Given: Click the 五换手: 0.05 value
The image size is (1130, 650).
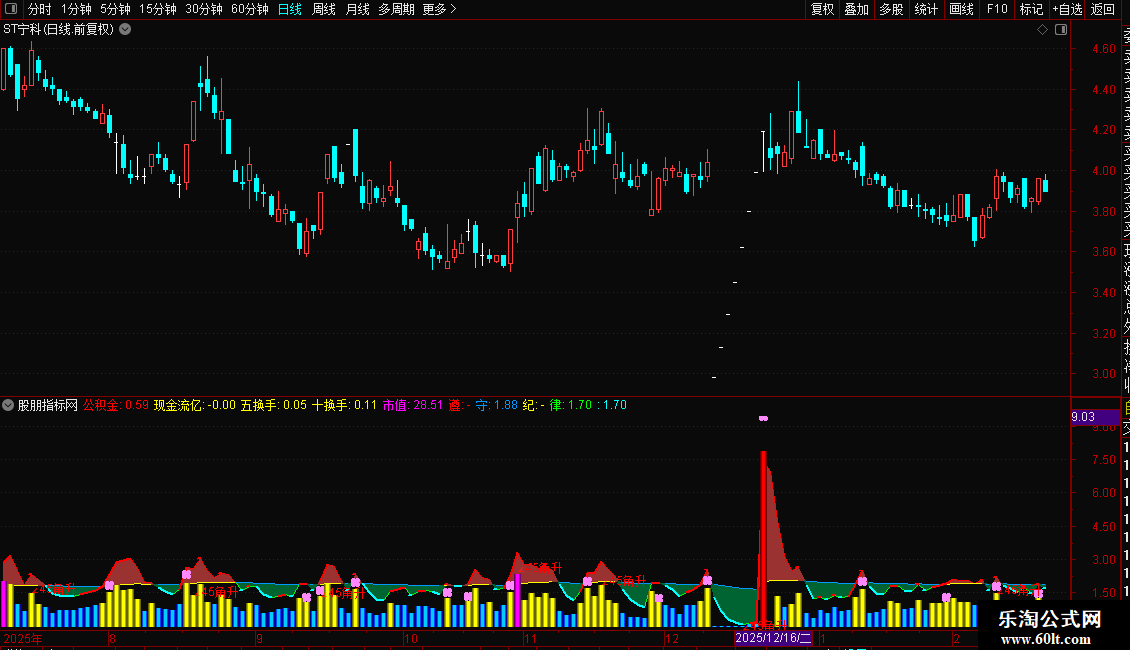Looking at the screenshot, I should tap(274, 405).
